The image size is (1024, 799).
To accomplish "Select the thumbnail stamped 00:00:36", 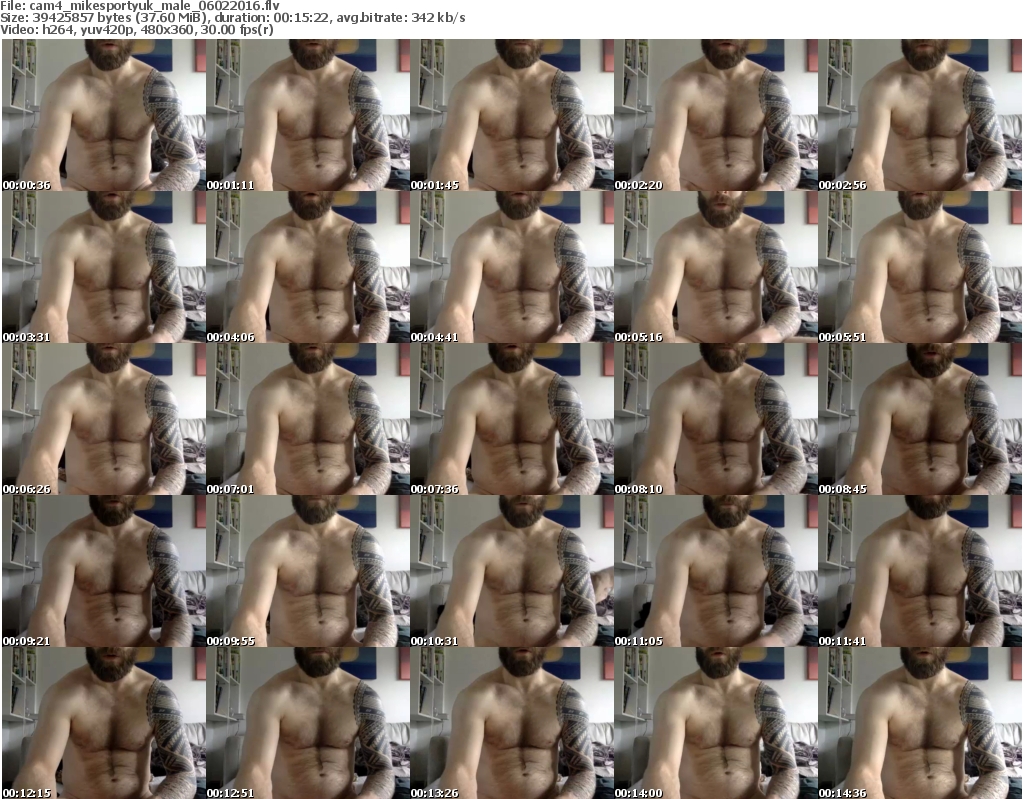I will [x=104, y=115].
